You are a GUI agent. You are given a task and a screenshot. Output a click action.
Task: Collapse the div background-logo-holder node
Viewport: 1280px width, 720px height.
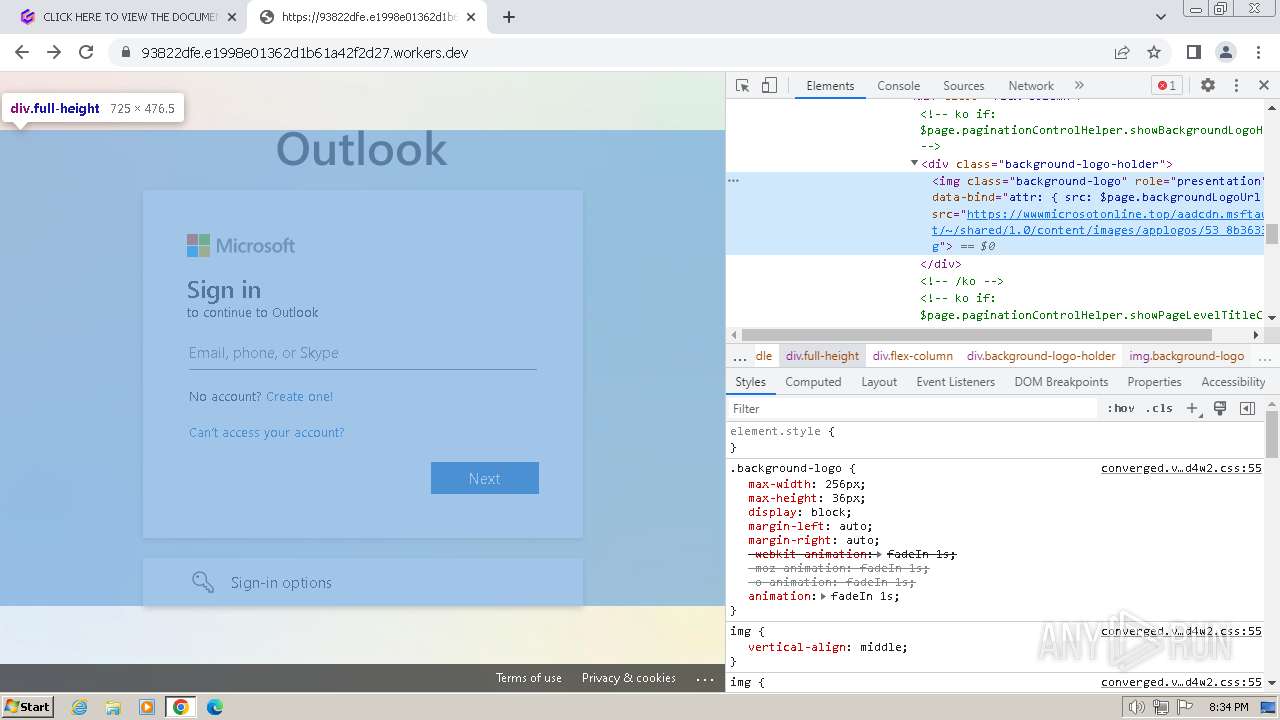point(914,163)
